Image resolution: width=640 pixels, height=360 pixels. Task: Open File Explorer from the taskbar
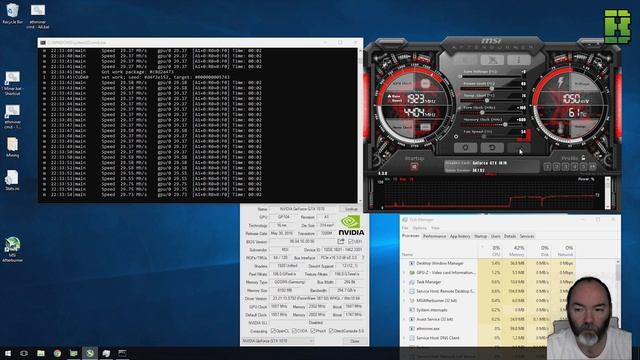(40, 353)
